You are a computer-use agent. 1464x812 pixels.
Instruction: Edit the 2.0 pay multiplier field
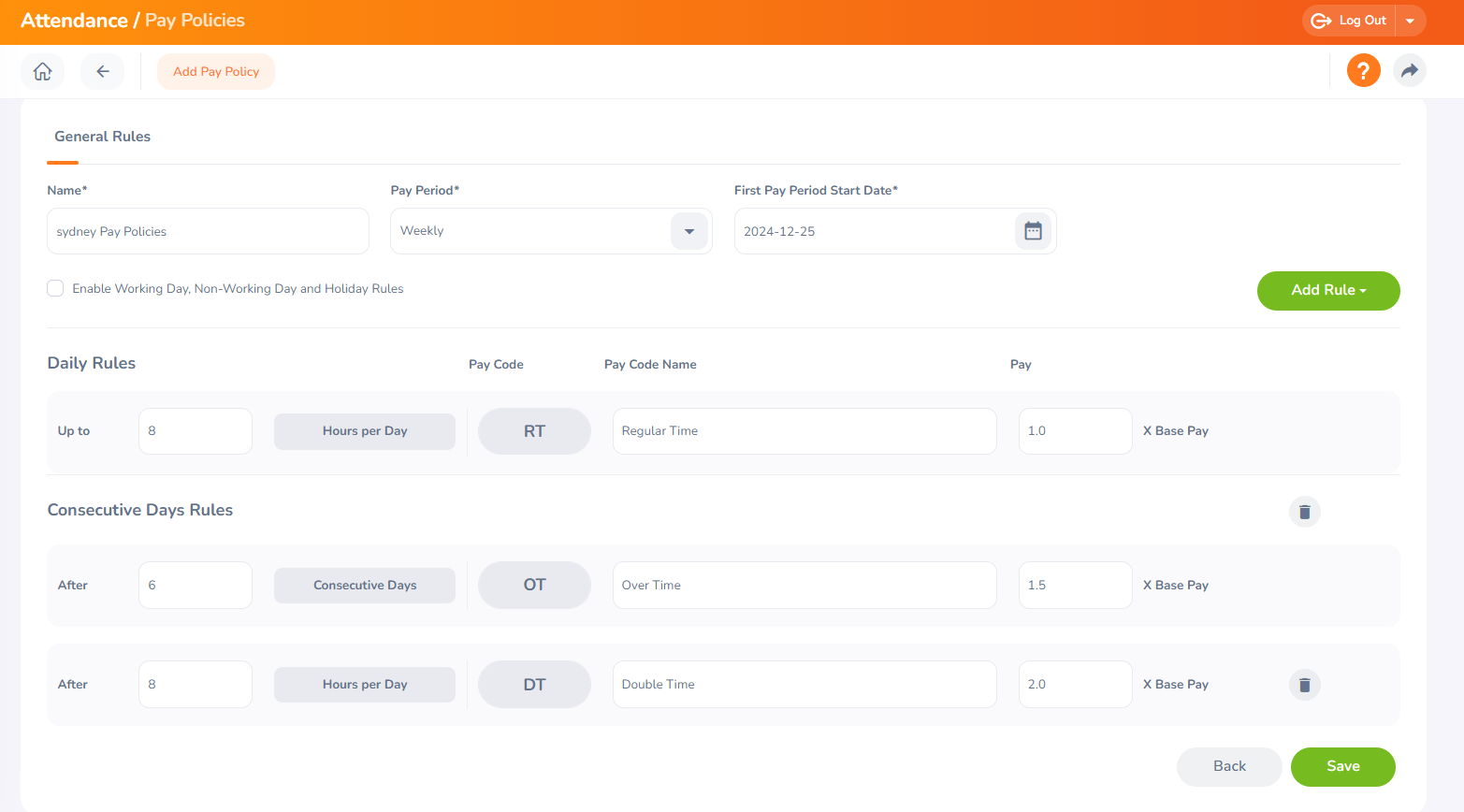(x=1075, y=685)
